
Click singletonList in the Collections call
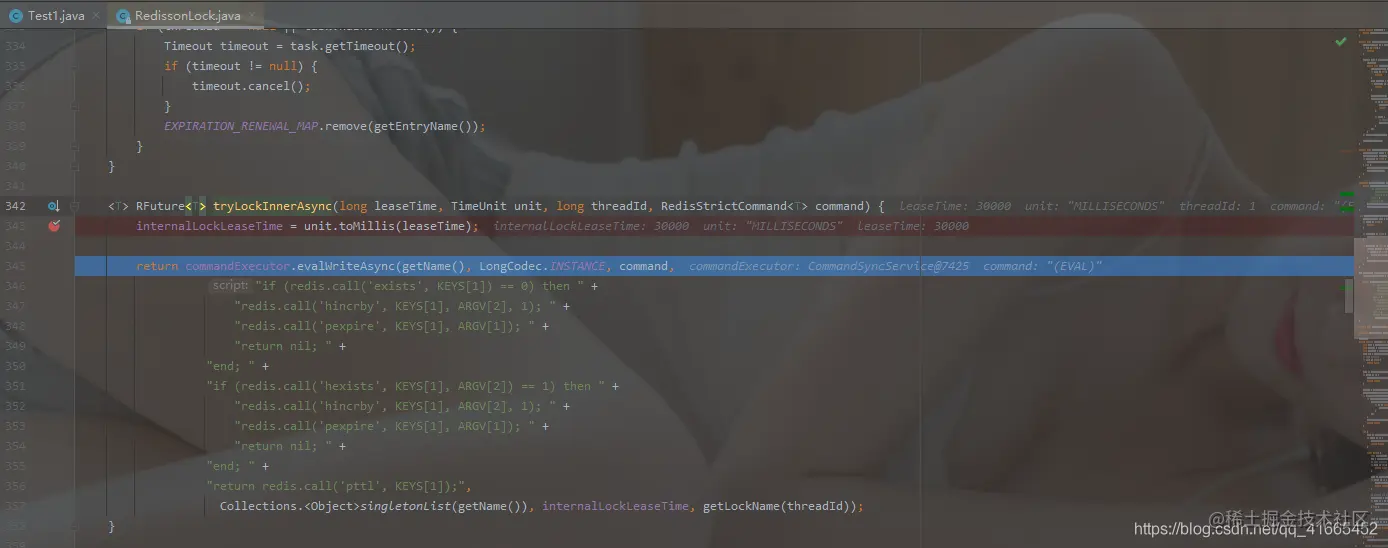[x=405, y=506]
